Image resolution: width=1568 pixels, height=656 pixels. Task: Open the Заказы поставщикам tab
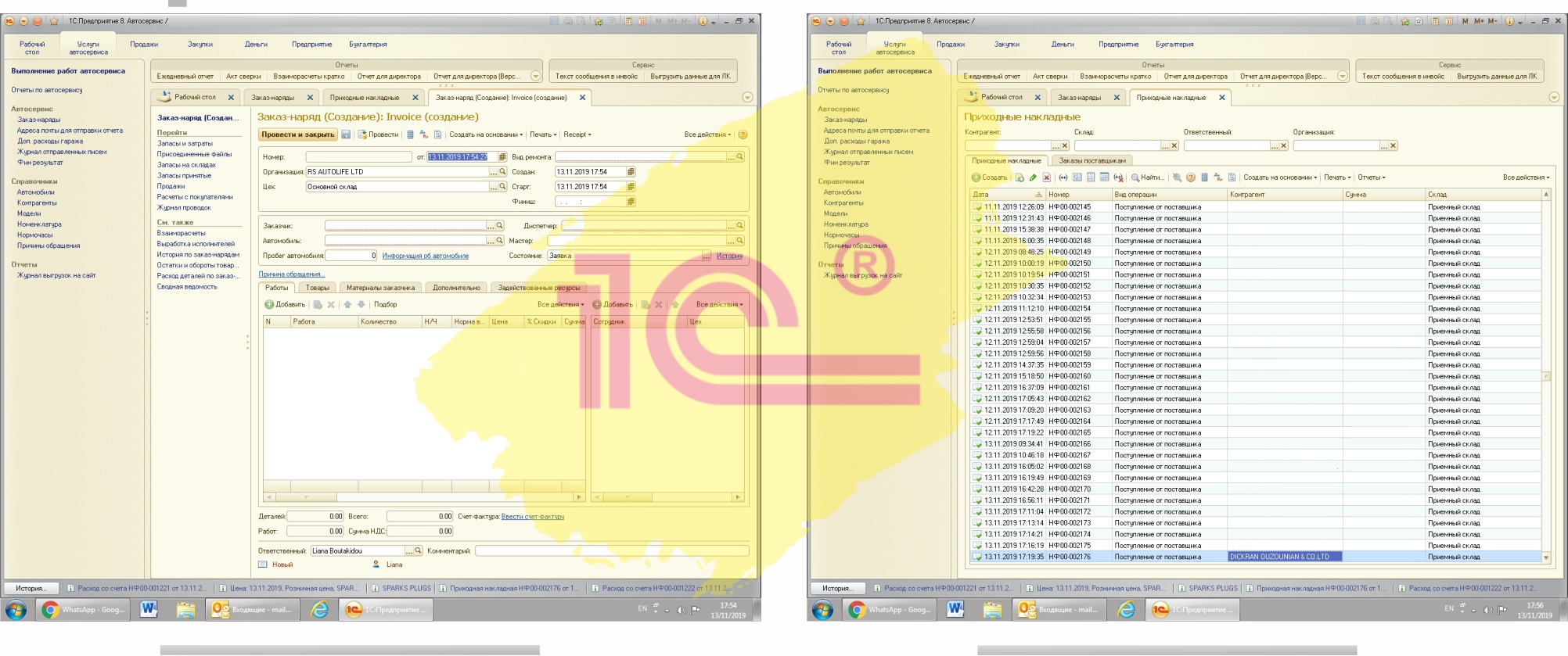click(x=1092, y=161)
